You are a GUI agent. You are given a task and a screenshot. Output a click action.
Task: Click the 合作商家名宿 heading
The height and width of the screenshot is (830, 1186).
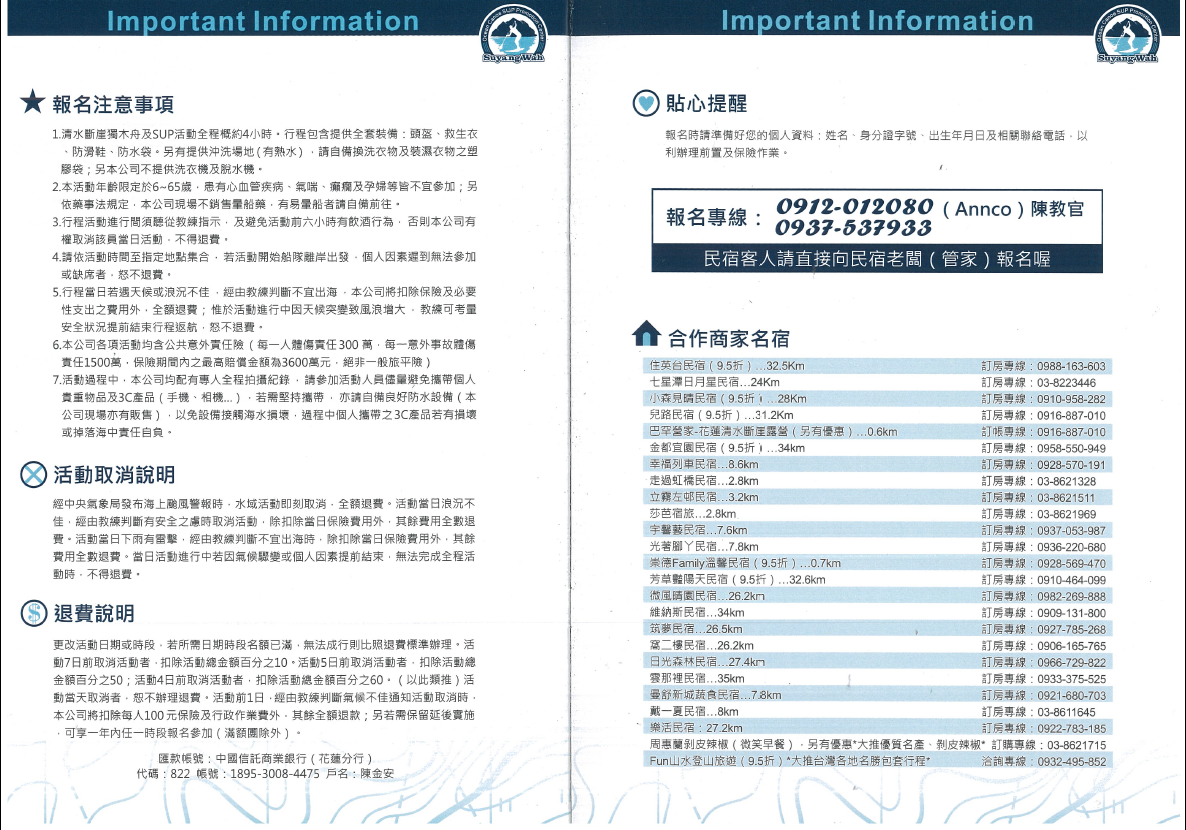tap(728, 338)
